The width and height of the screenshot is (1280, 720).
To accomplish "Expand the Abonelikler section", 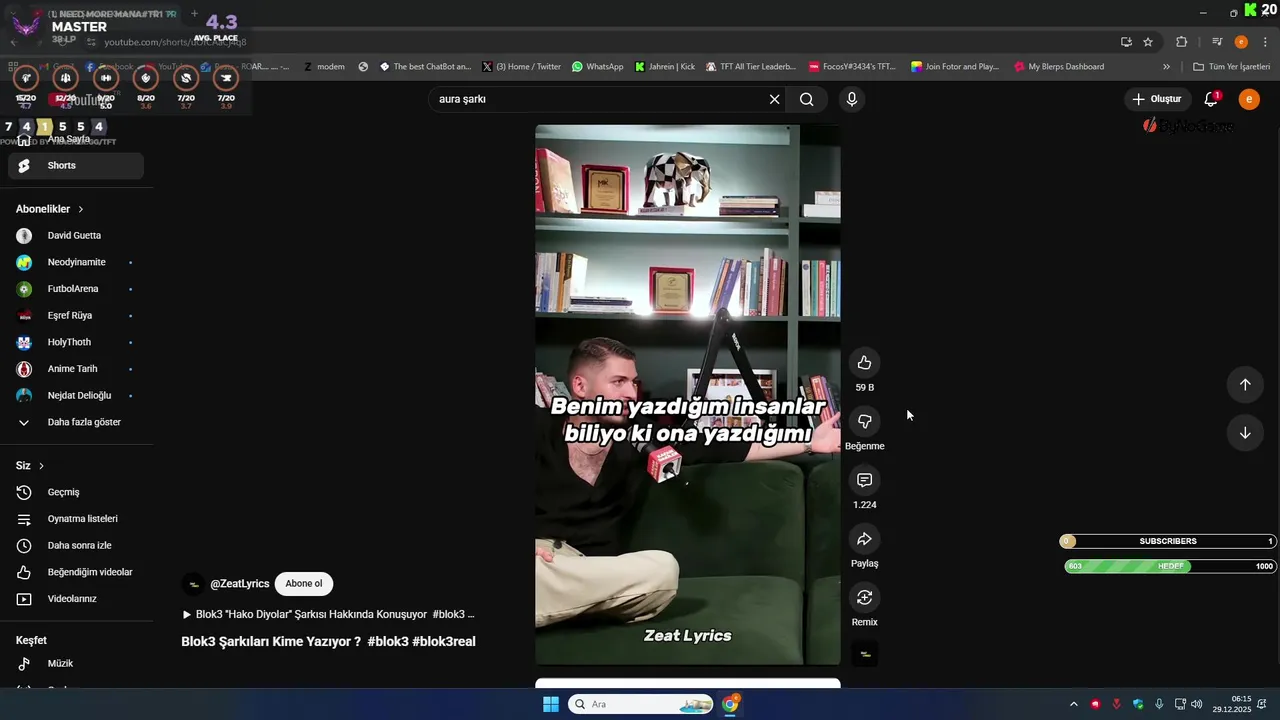I will pos(50,209).
